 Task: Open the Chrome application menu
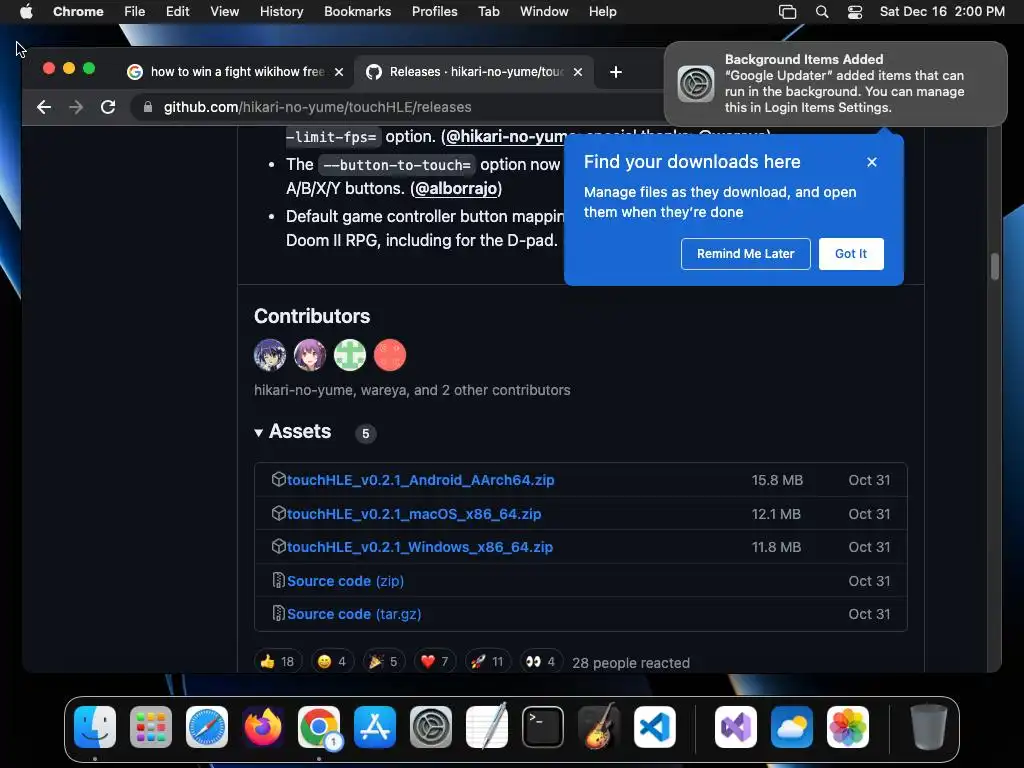point(78,12)
